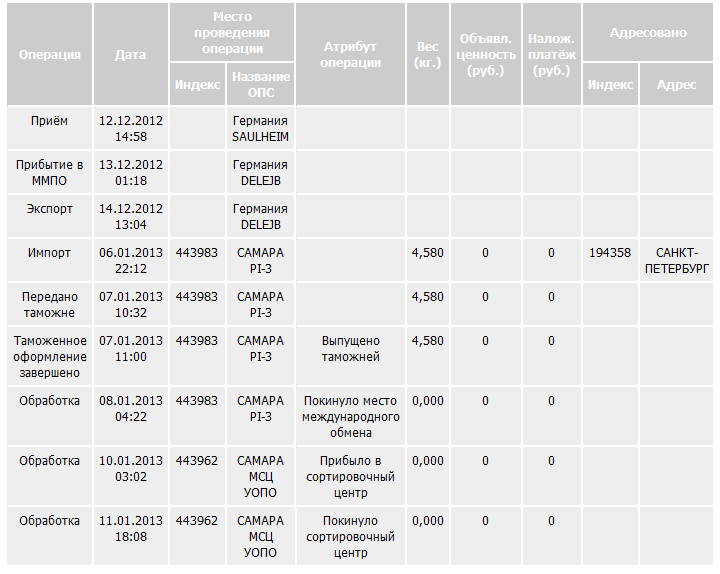Click 'Германия SAULHEIM' location cell
Screen dimensions: 720x574
[260, 128]
